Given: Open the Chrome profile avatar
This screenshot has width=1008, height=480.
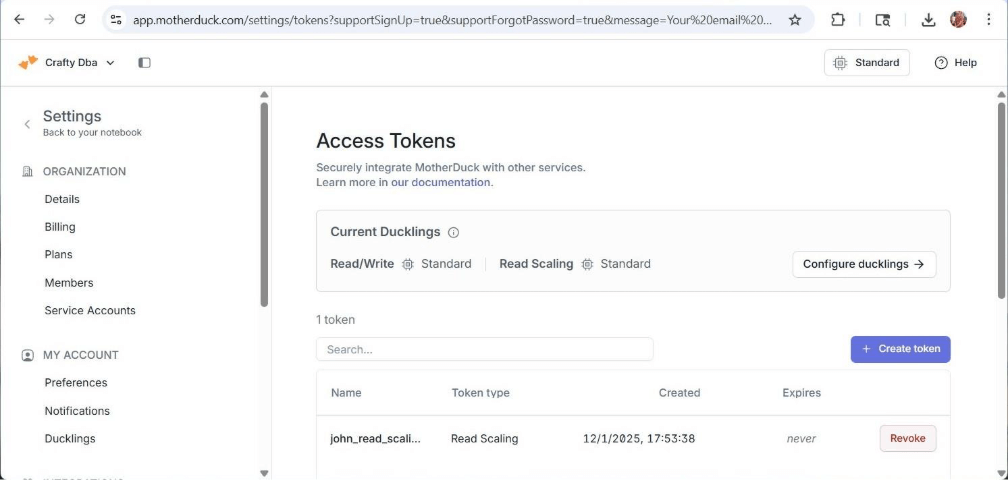Looking at the screenshot, I should 958,19.
